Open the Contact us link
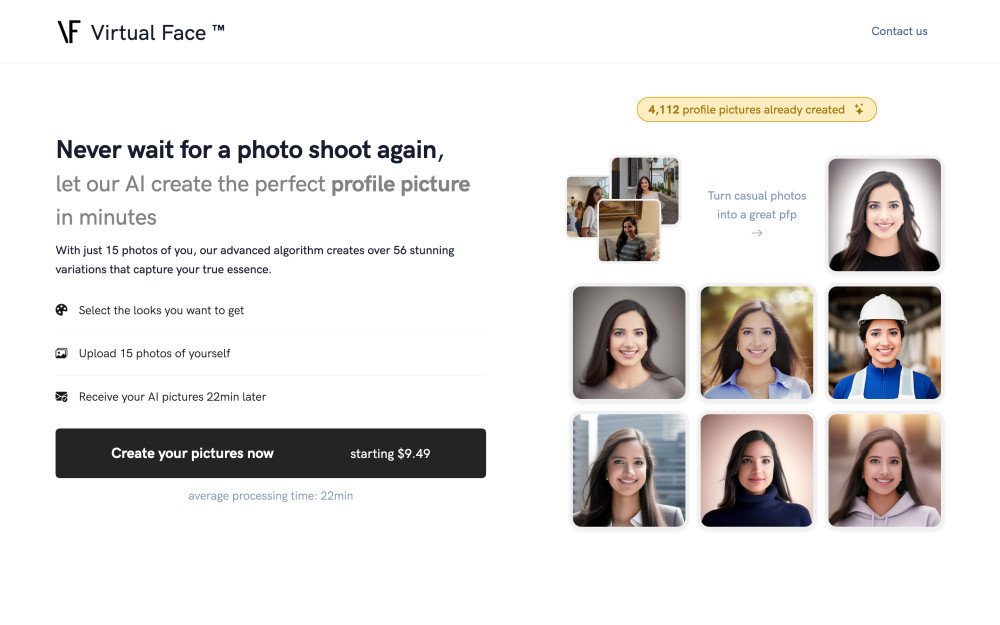The width and height of the screenshot is (1000, 625). point(899,31)
